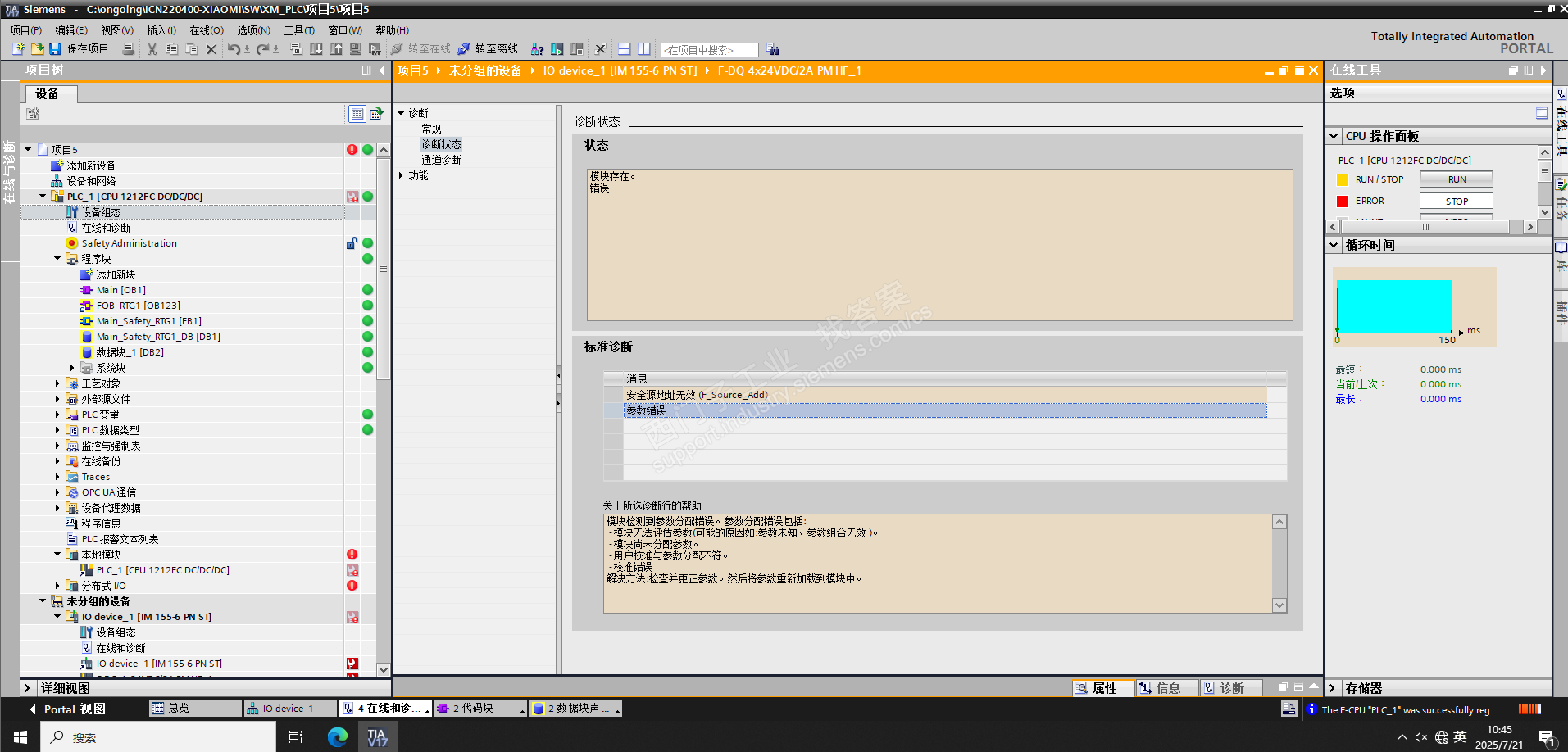Expand the 系统块 tree node

pos(73,368)
